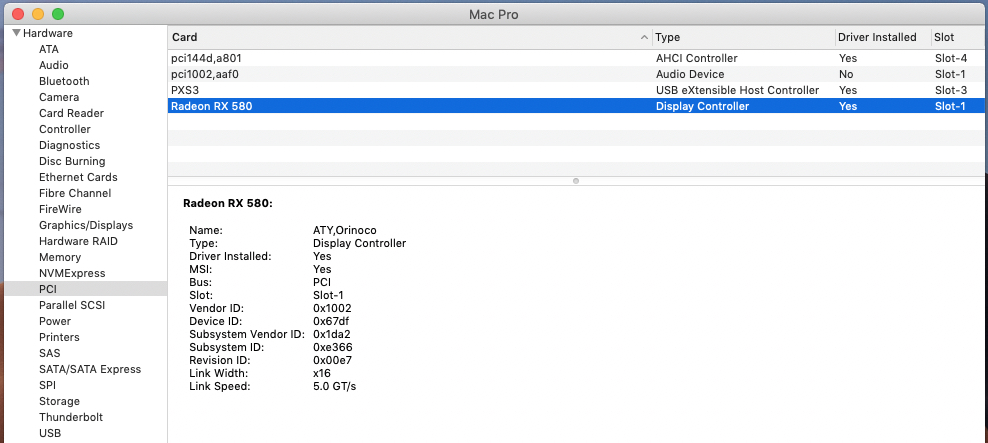Select ATA in the Hardware sidebar
This screenshot has width=988, height=443.
click(49, 49)
